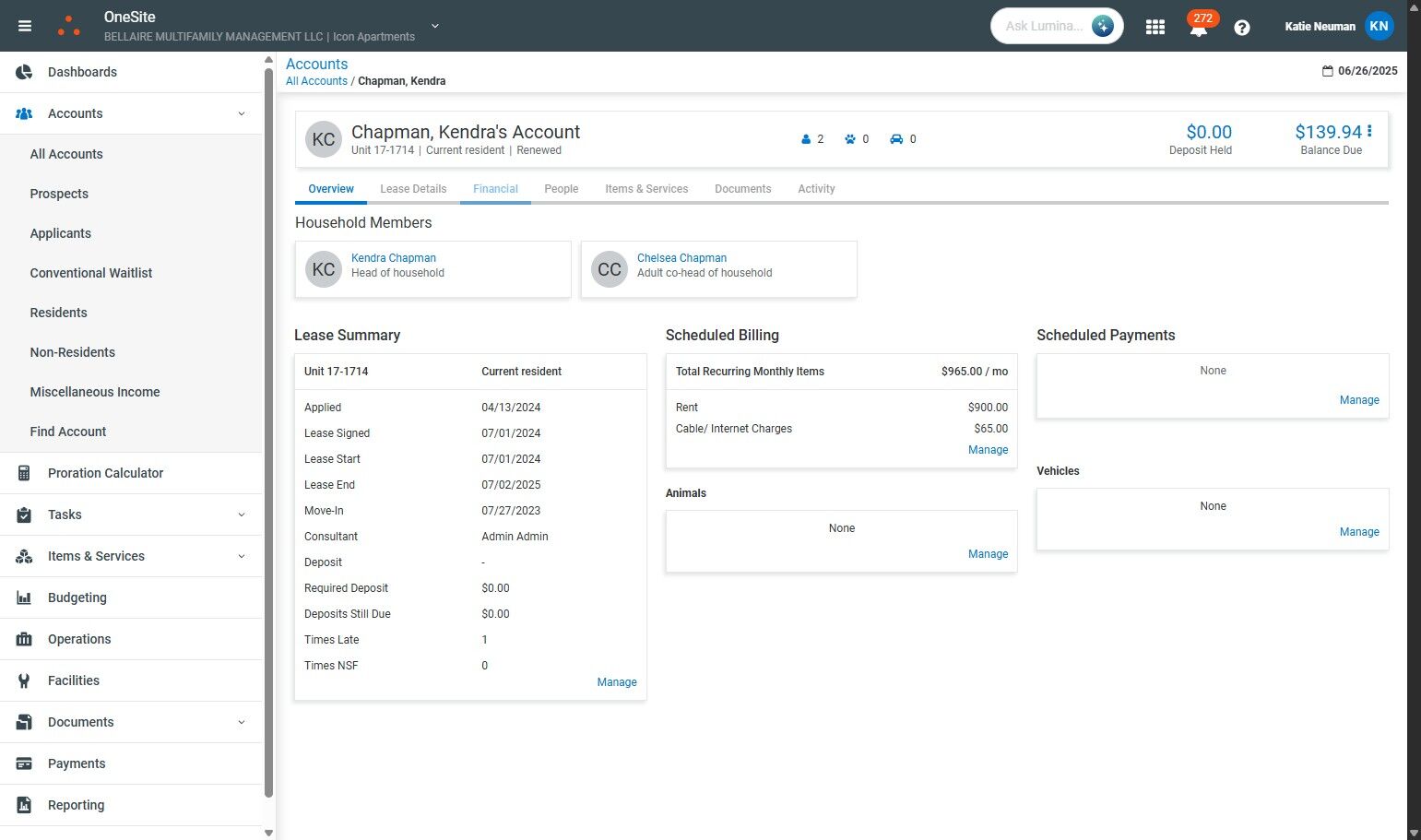Open the KN user avatar
Image resolution: width=1421 pixels, height=840 pixels.
pyautogui.click(x=1379, y=26)
